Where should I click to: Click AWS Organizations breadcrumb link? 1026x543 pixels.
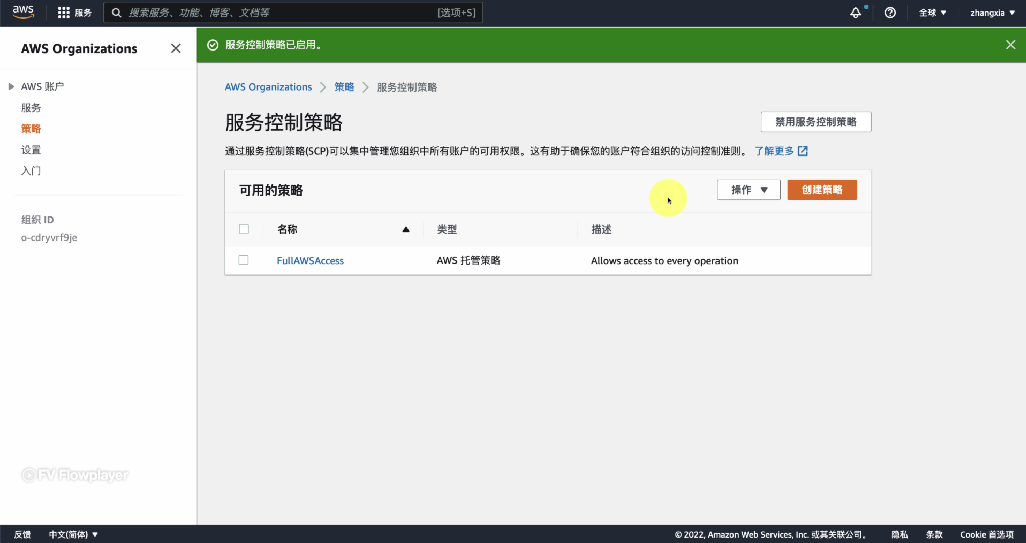(268, 87)
